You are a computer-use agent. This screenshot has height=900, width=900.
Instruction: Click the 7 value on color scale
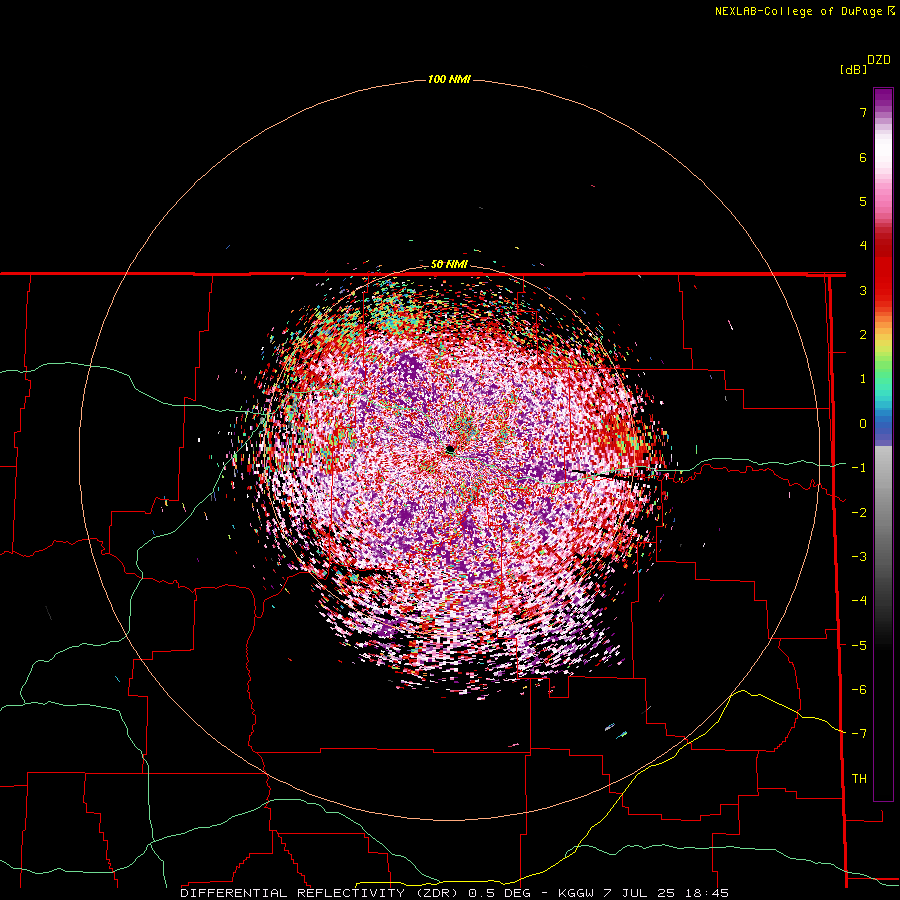[863, 112]
